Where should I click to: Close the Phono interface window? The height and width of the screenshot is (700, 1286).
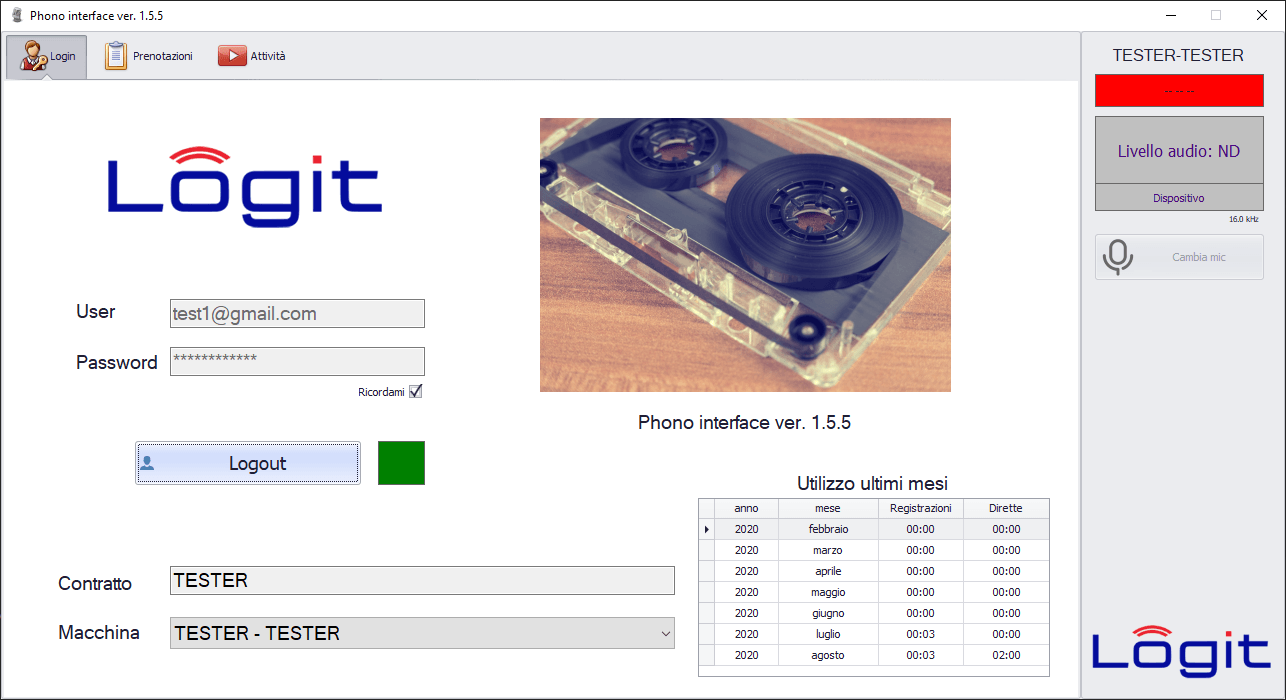point(1262,15)
